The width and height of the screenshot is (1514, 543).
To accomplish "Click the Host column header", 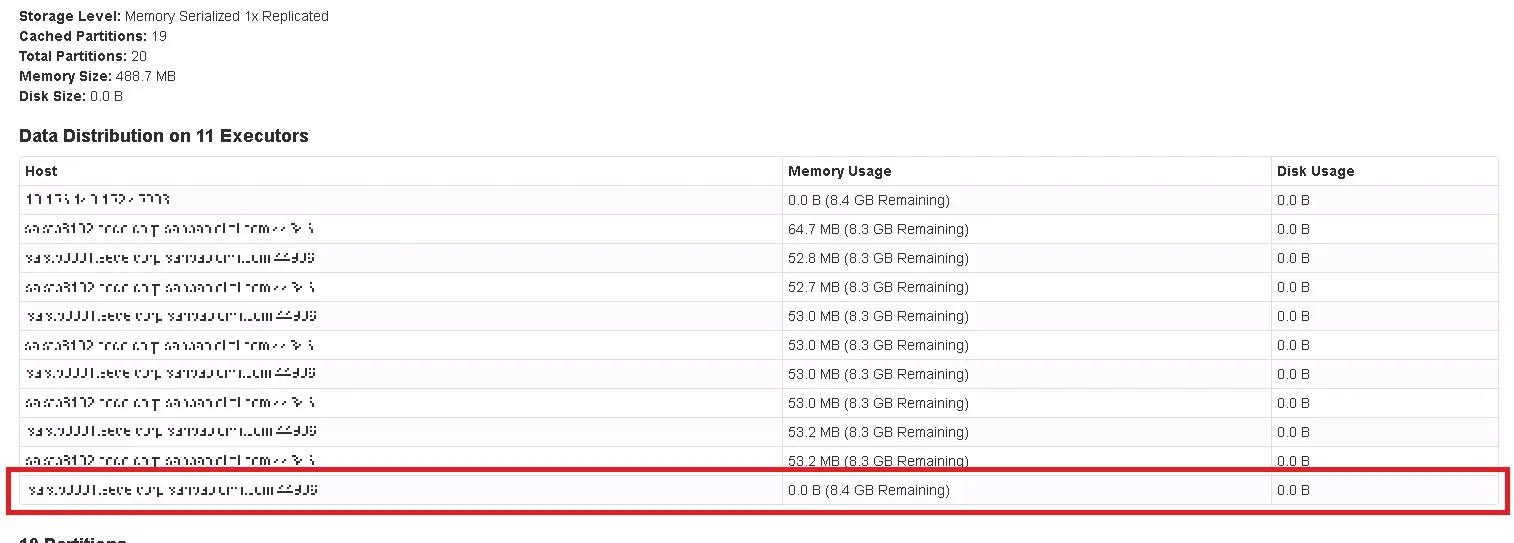I will [x=42, y=171].
